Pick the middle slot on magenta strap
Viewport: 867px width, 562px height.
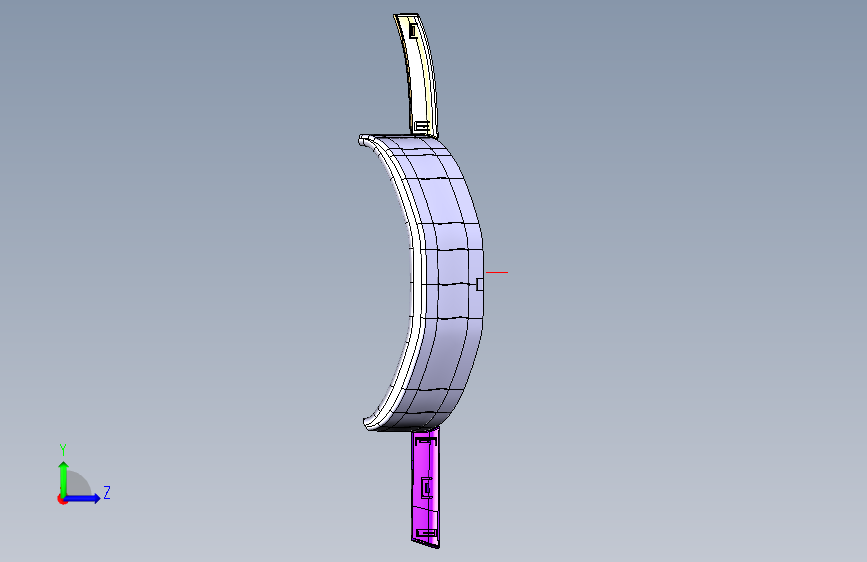tap(426, 487)
